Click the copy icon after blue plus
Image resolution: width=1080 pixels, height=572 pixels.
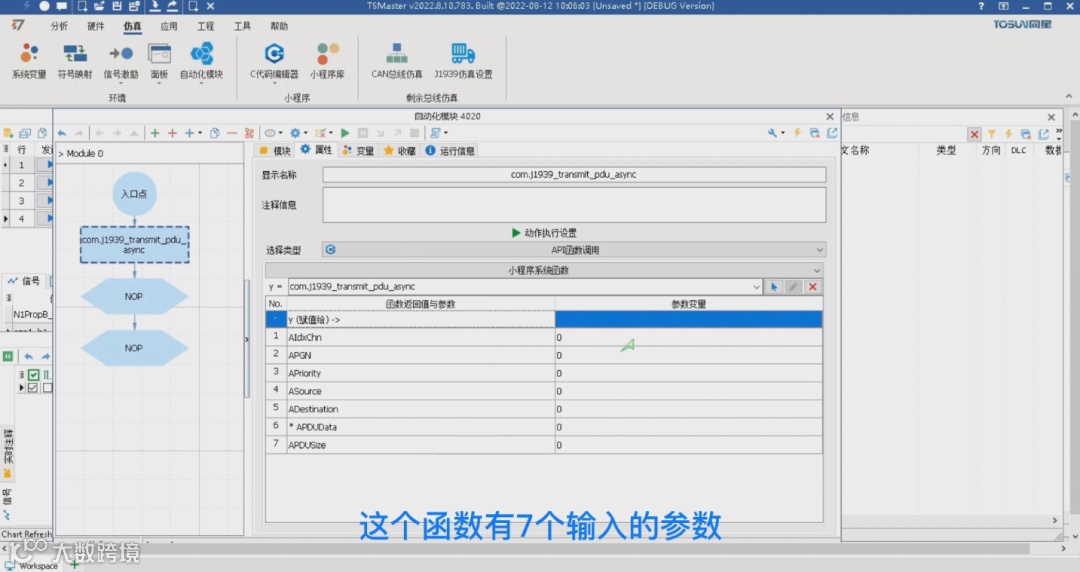215,133
